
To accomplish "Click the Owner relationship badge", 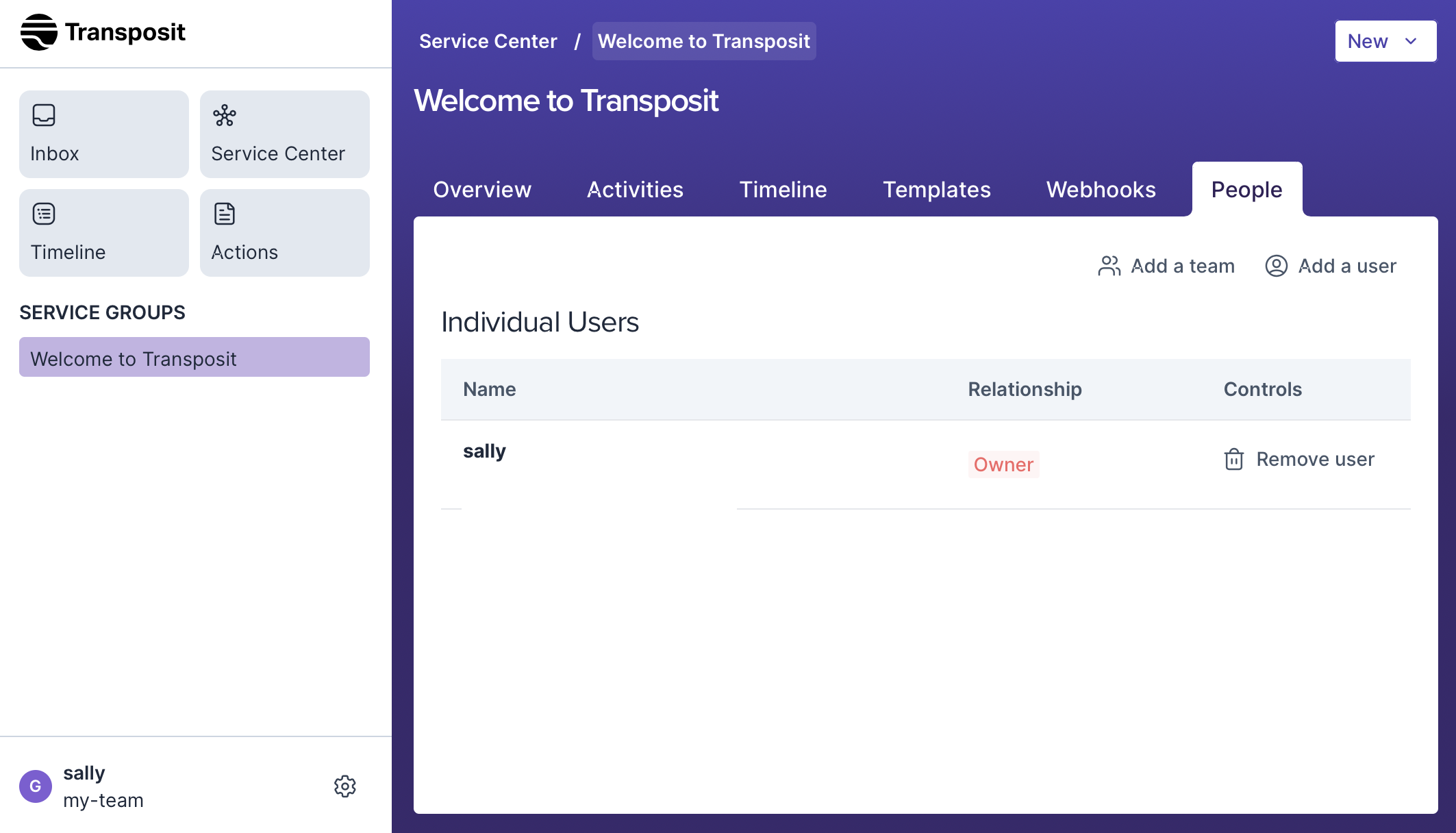I will click(1003, 464).
